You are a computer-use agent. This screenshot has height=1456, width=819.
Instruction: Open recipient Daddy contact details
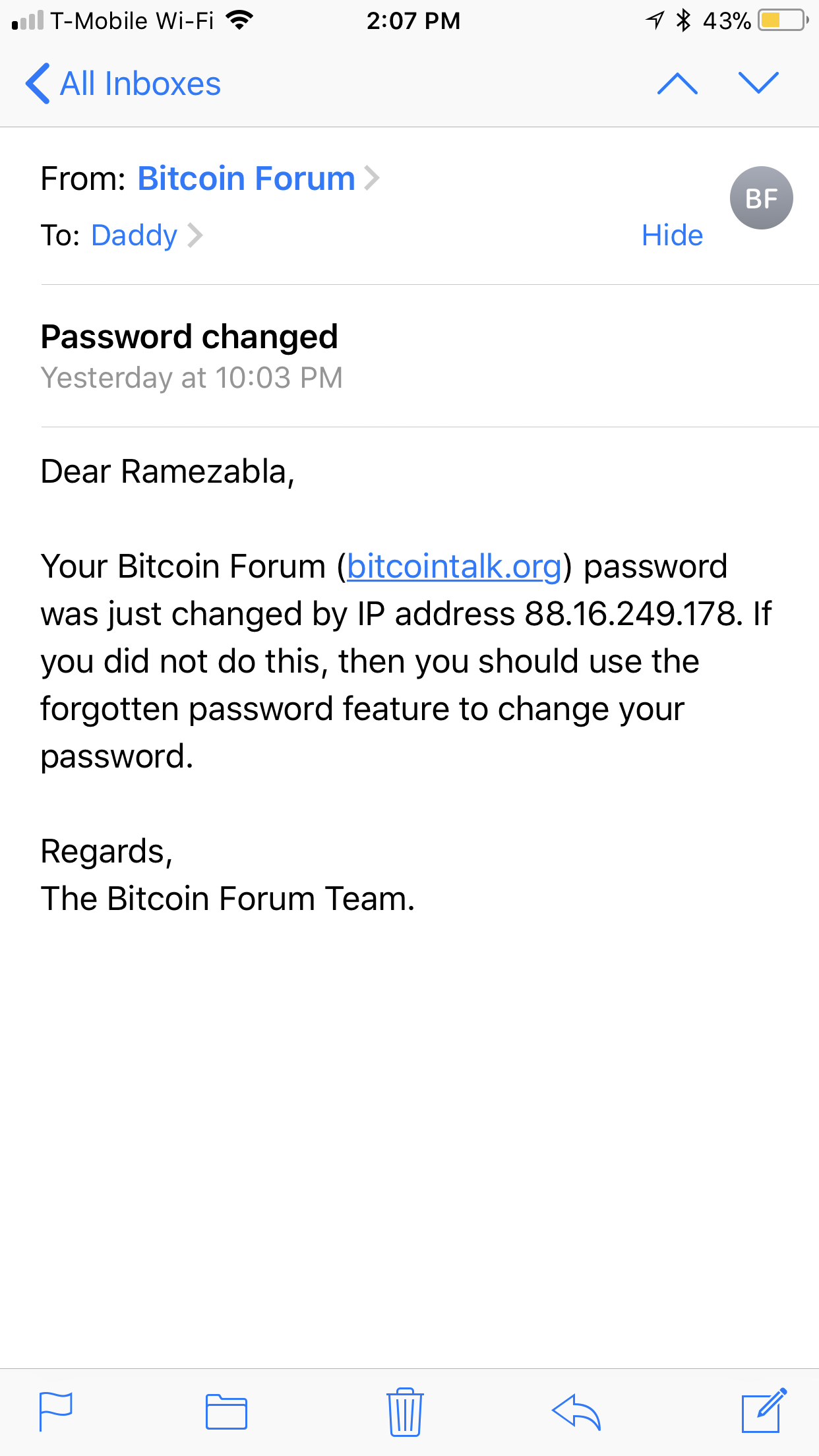click(135, 235)
